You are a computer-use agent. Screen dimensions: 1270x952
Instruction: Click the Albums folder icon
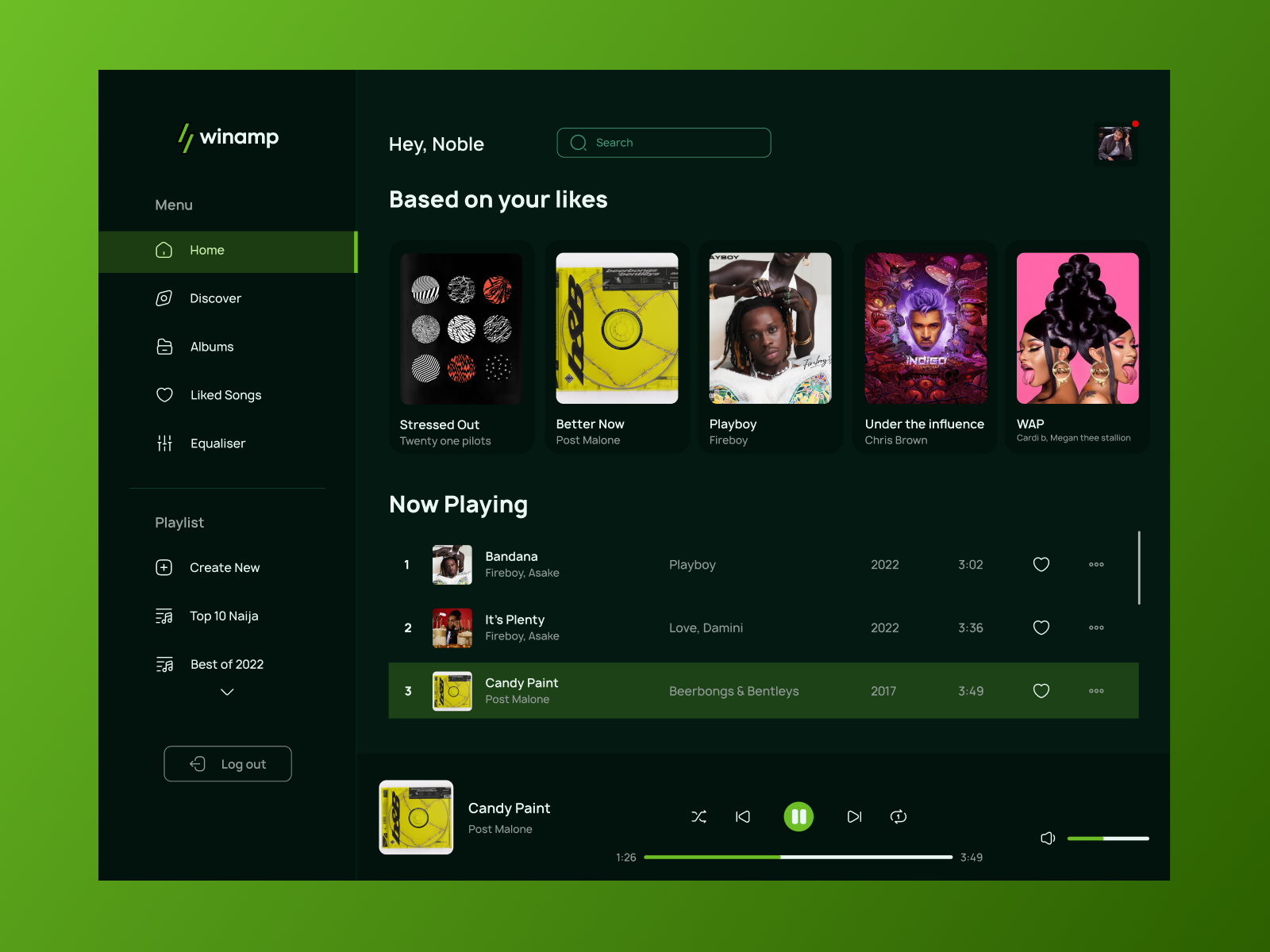[164, 347]
